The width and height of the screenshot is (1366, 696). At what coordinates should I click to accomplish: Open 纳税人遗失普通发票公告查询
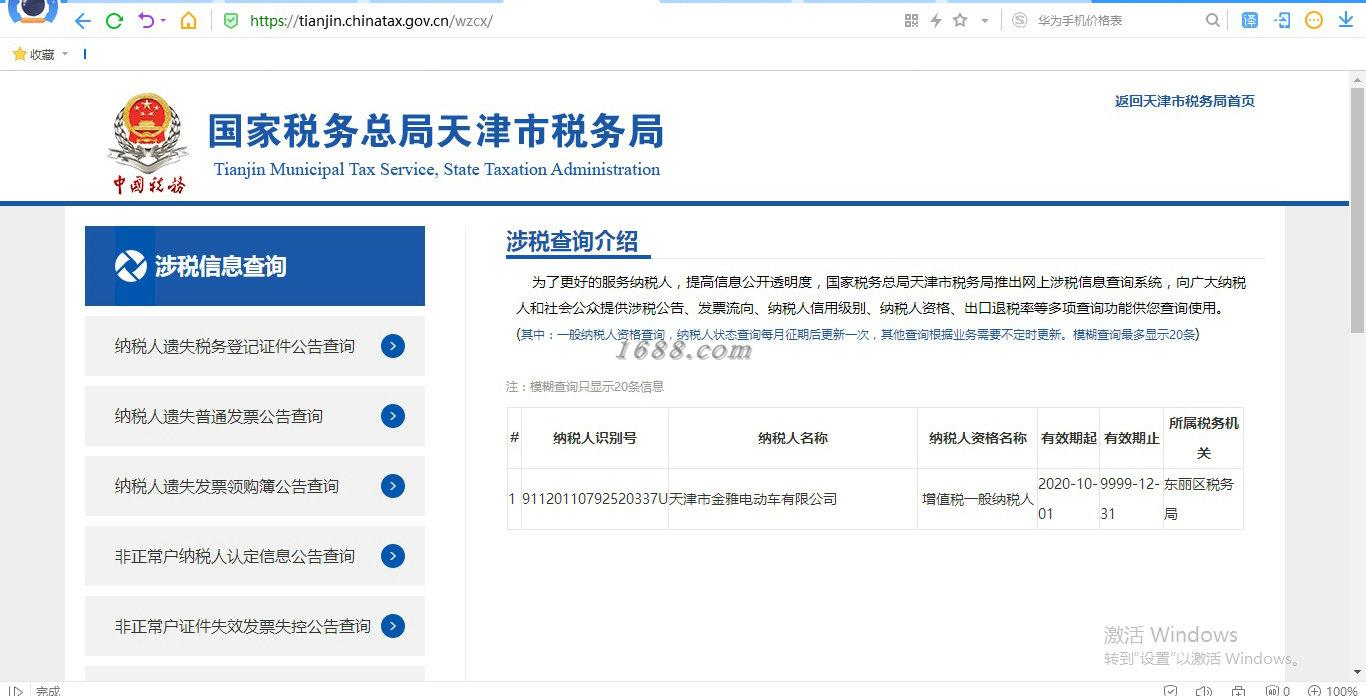(219, 416)
